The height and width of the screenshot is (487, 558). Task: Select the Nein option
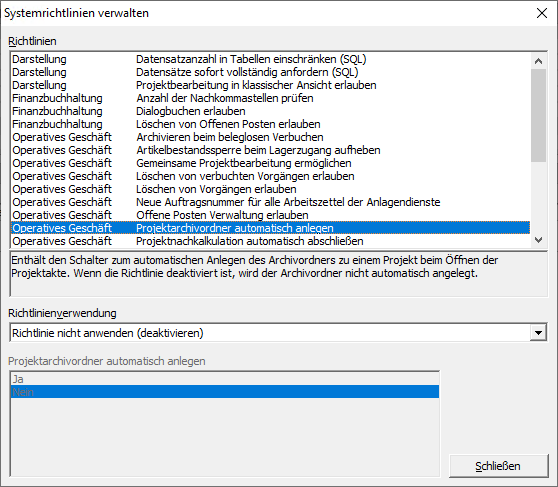(x=225, y=392)
